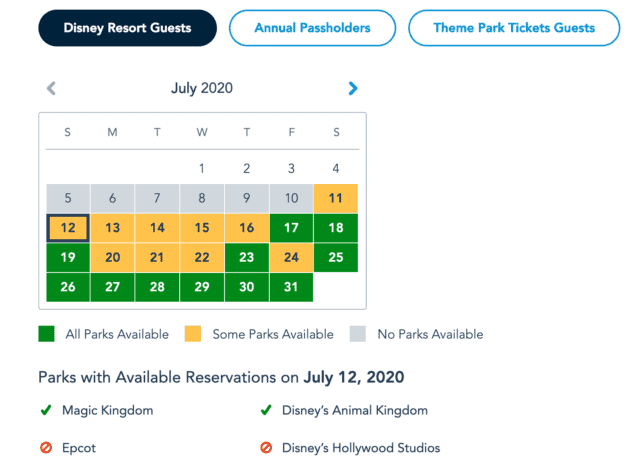Click the July 2020 month heading
Screen dimensions: 630x469
click(202, 88)
